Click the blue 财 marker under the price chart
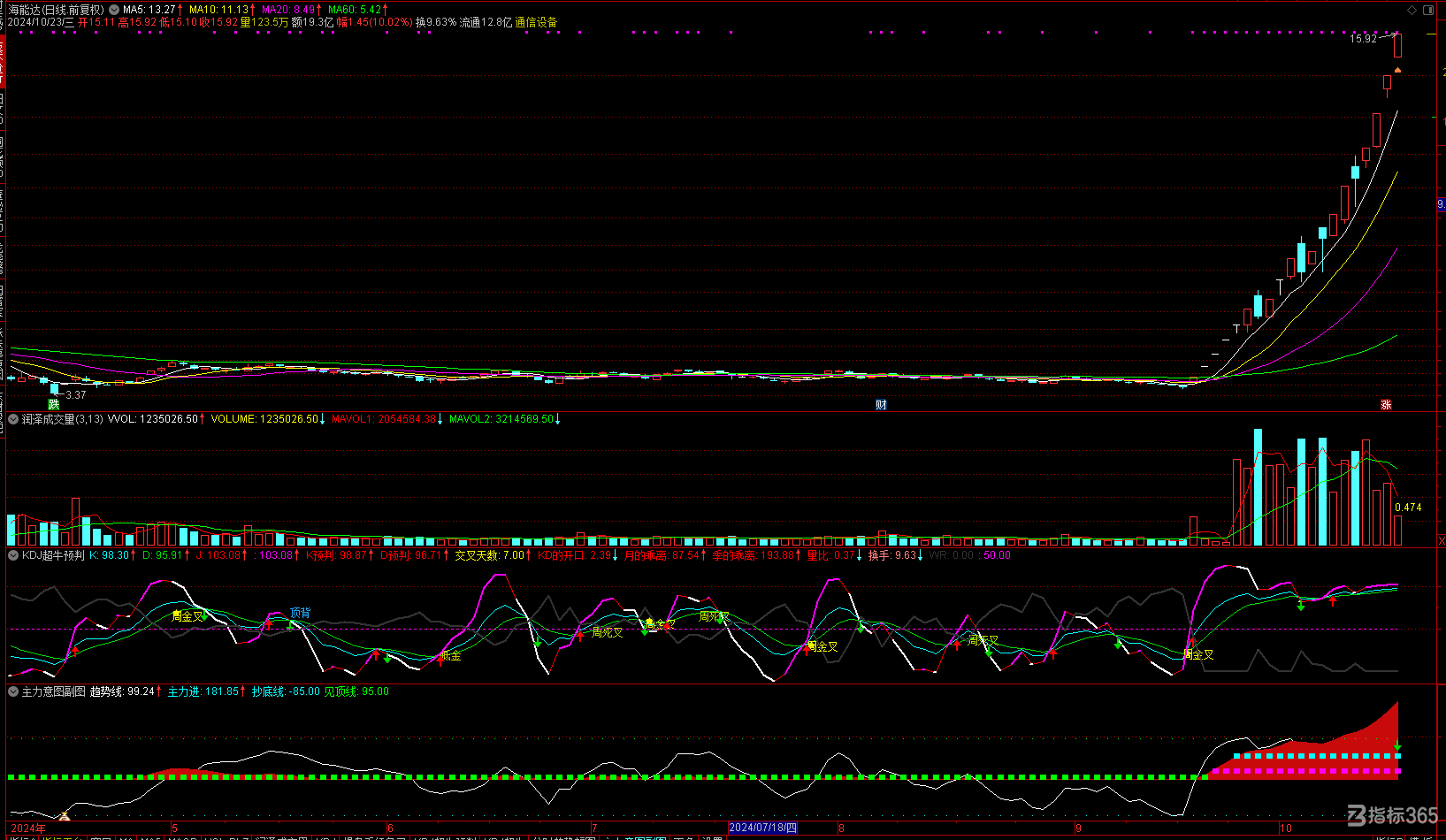Image resolution: width=1446 pixels, height=840 pixels. (881, 405)
